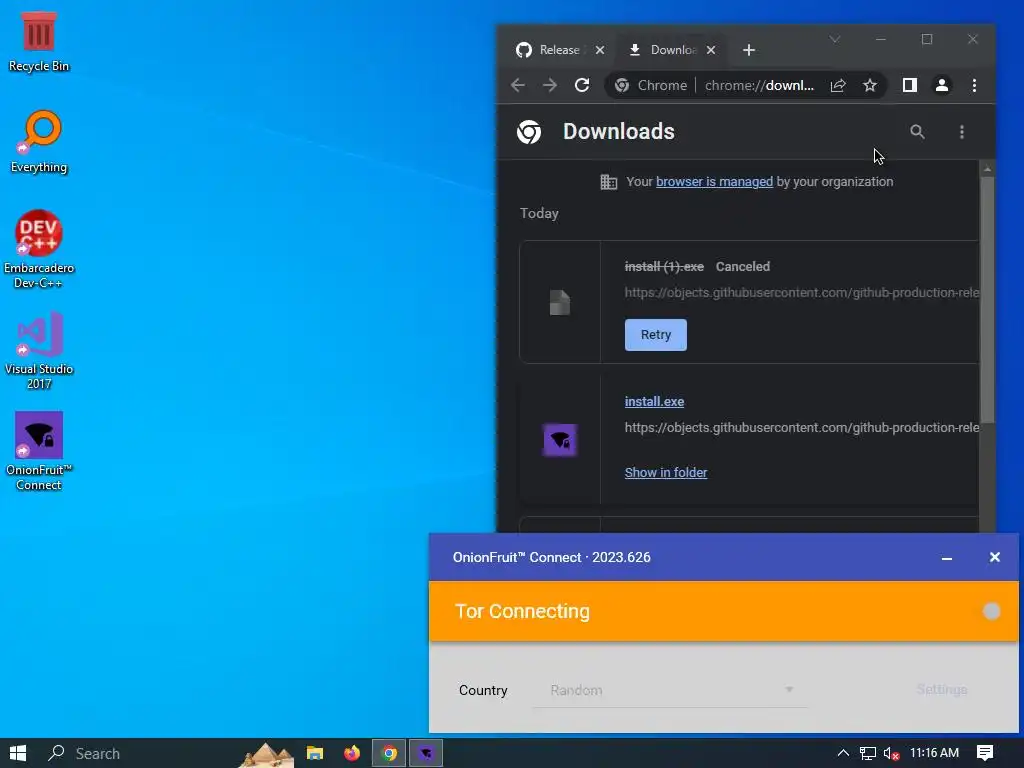Open the 'browser is managed' link
This screenshot has width=1024, height=768.
tap(714, 182)
